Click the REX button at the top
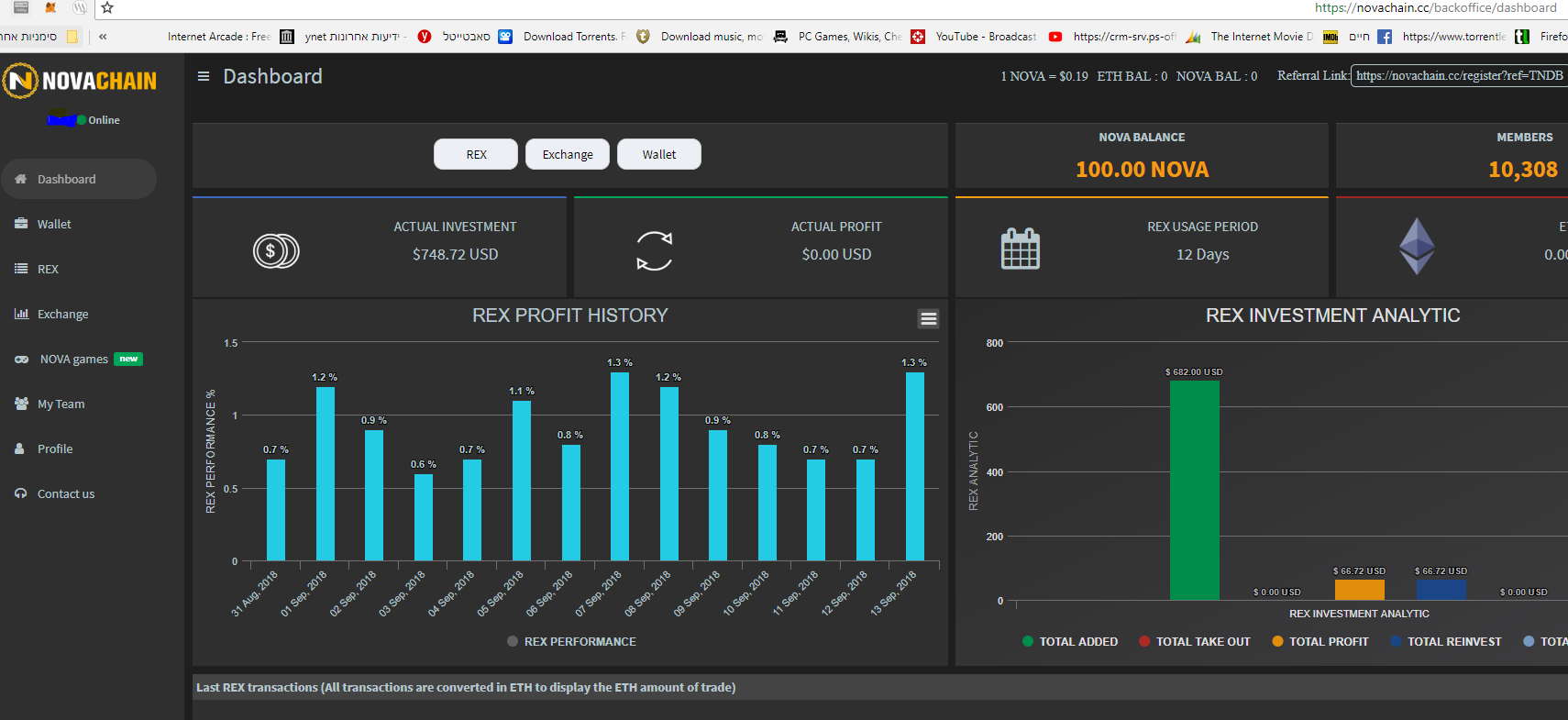 476,154
